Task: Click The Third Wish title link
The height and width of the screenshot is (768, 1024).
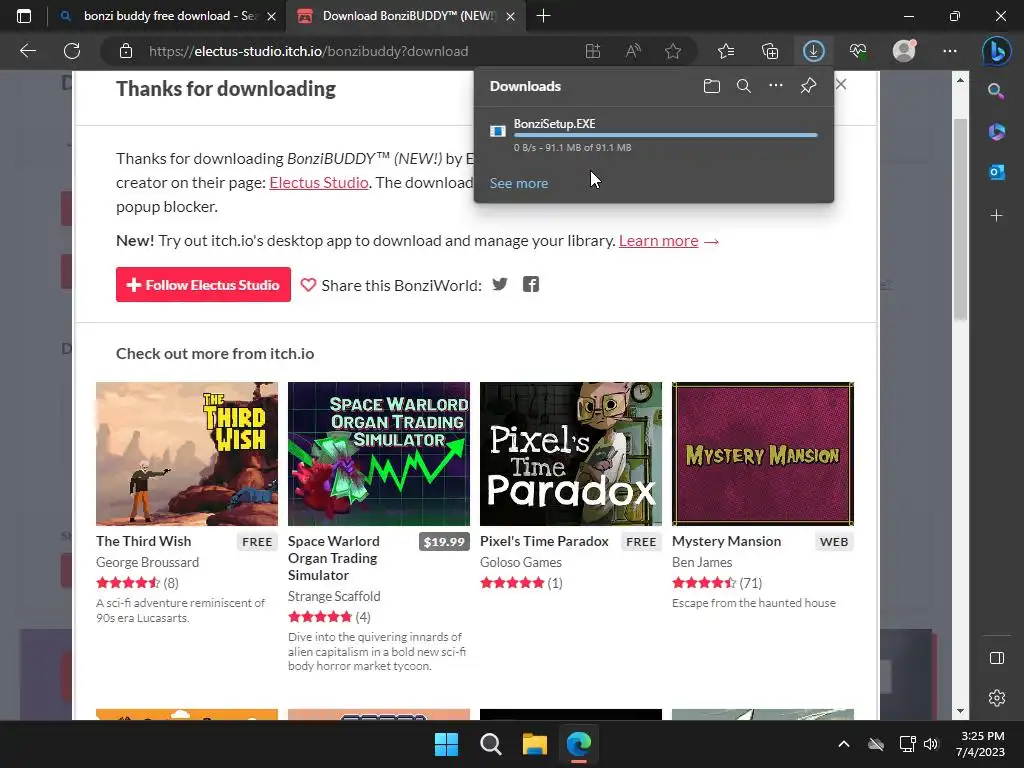Action: click(x=144, y=541)
